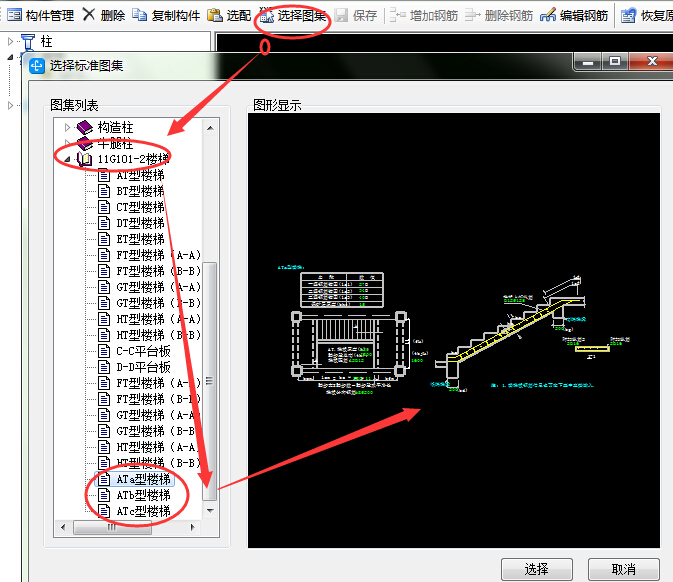Expand the 柱 node in the background tree
This screenshot has height=582, width=673.
(x=10, y=42)
